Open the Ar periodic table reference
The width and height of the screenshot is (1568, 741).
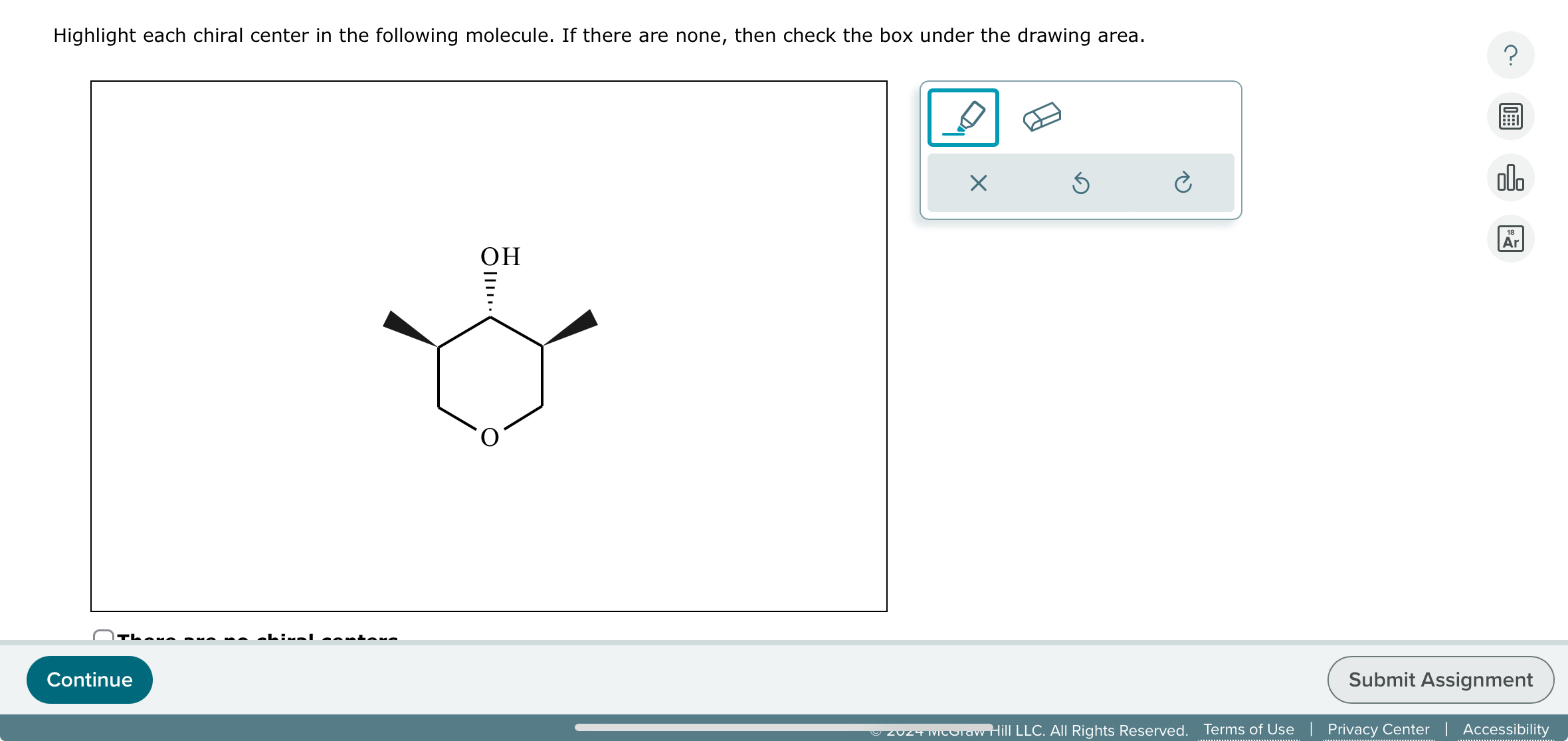pyautogui.click(x=1510, y=239)
